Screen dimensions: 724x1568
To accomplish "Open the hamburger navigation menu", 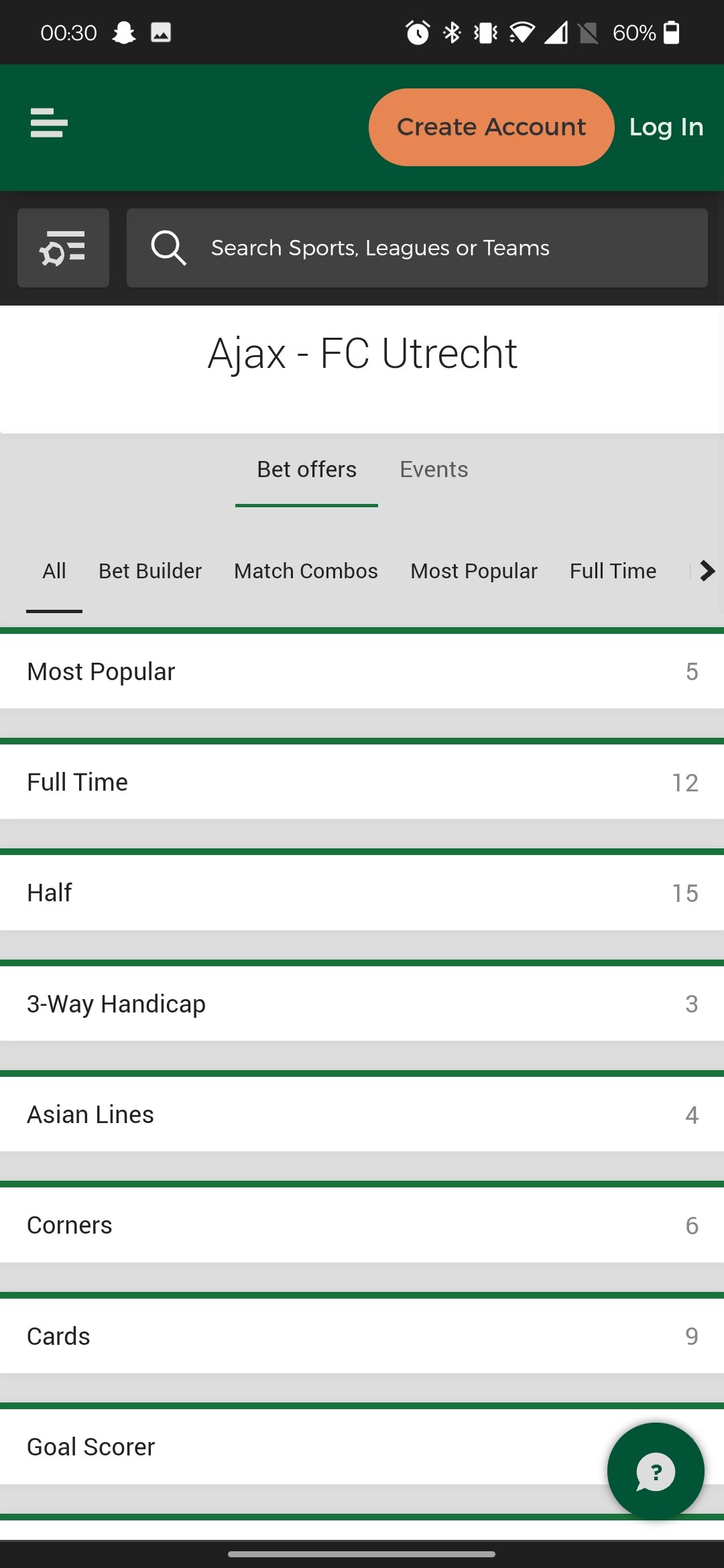I will (49, 123).
